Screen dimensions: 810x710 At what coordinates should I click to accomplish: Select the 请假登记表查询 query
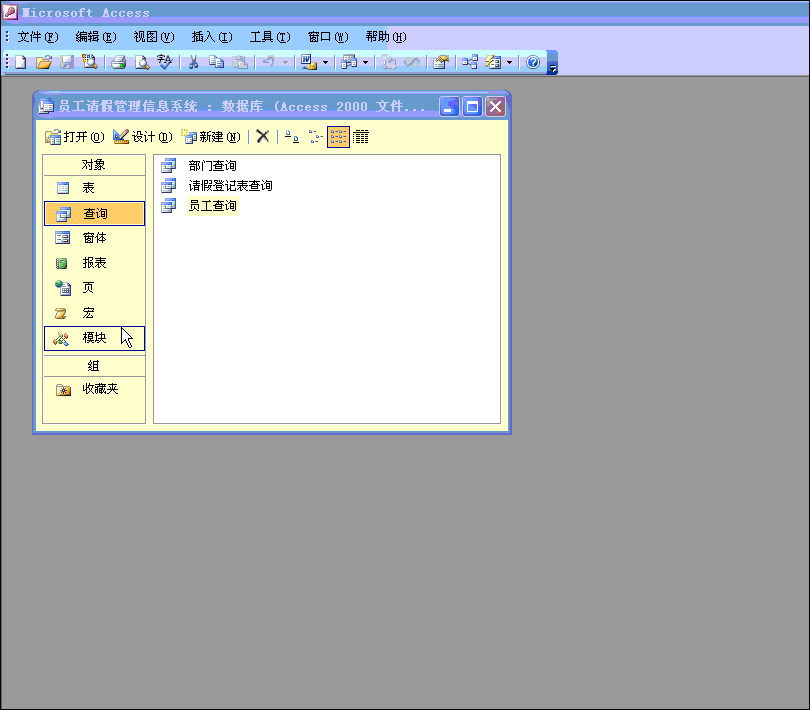(230, 186)
